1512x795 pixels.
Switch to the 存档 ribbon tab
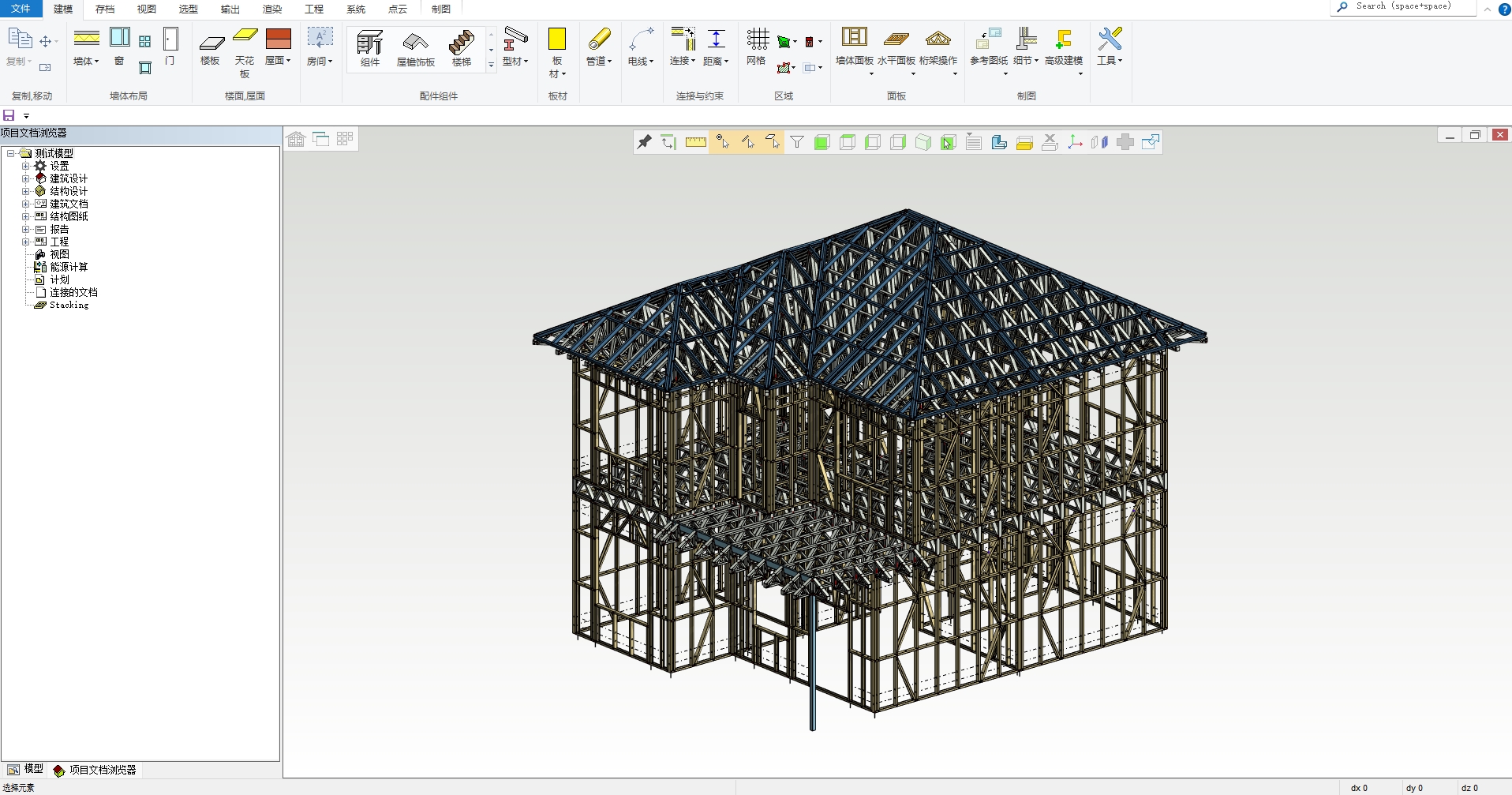coord(105,9)
